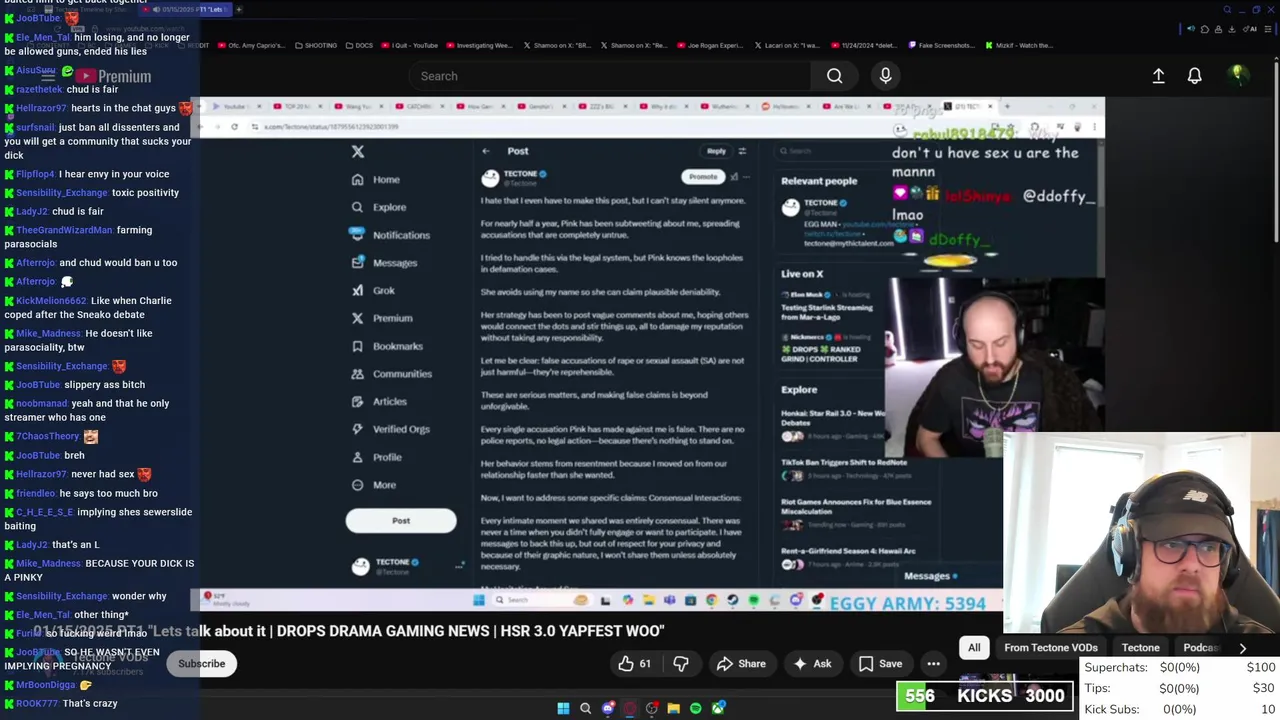
Task: Click Communities in the X sidebar
Action: [391, 373]
